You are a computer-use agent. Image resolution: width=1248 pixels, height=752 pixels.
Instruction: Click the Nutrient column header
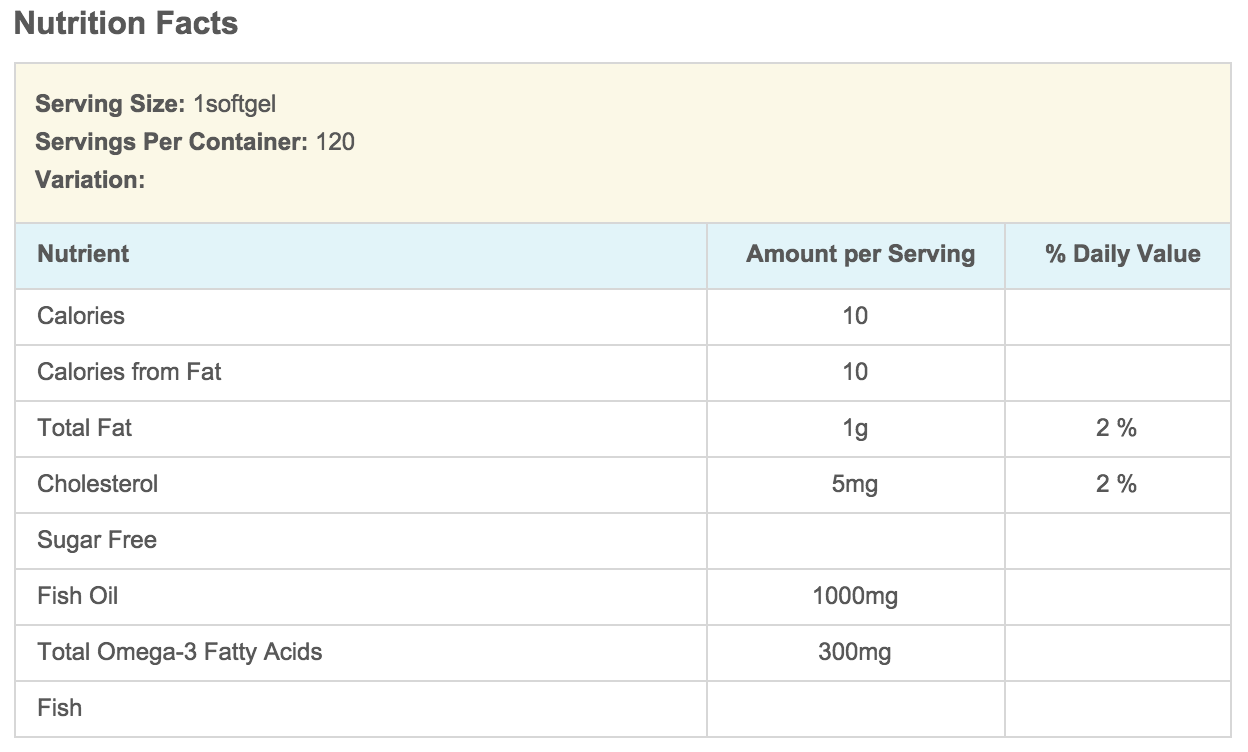(x=83, y=254)
